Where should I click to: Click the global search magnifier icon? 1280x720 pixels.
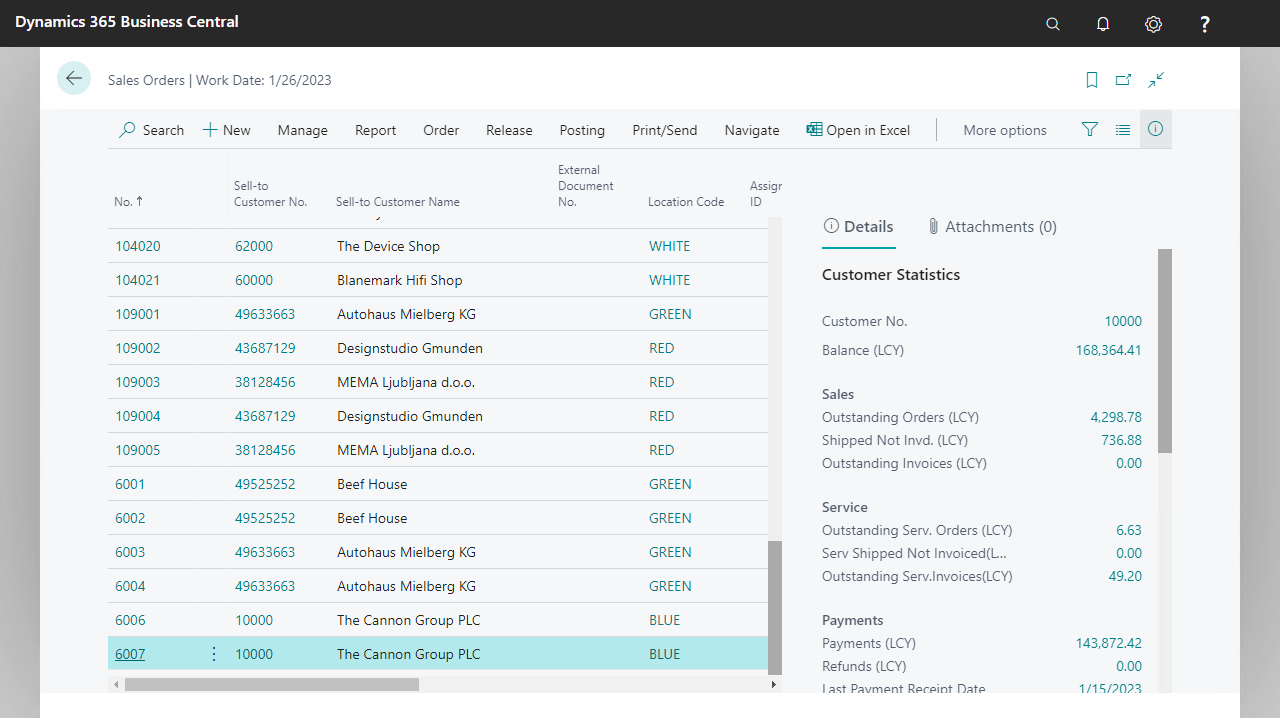[x=1053, y=24]
